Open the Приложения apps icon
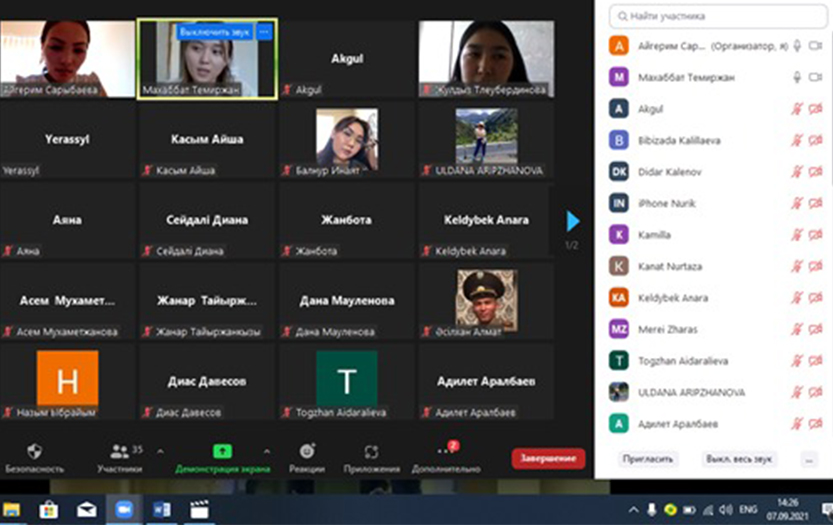Screen dimensions: 833x525 tap(371, 452)
